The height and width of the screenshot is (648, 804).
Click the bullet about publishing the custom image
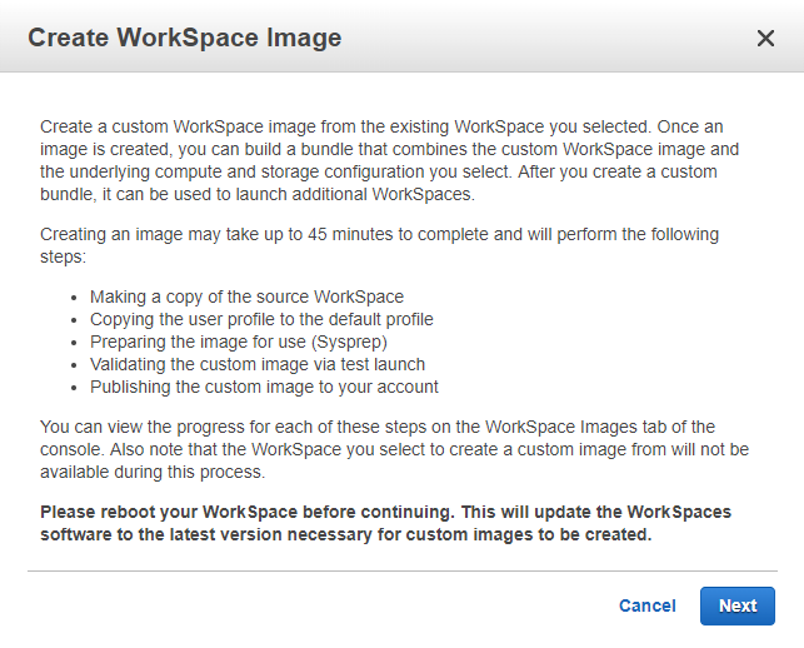click(264, 386)
